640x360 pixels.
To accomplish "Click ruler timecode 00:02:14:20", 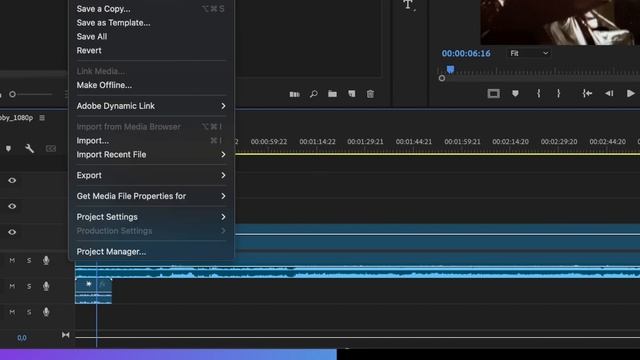I will coord(510,142).
